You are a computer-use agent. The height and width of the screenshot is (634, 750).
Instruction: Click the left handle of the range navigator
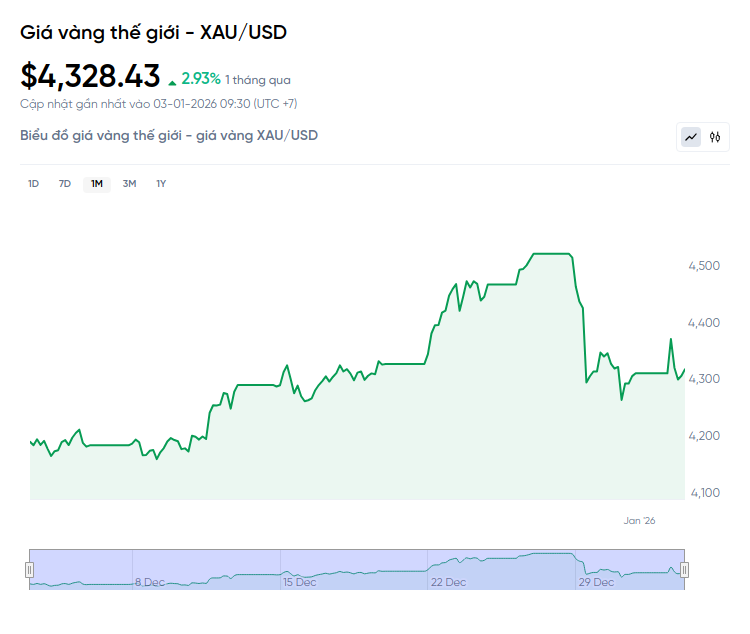click(x=30, y=569)
